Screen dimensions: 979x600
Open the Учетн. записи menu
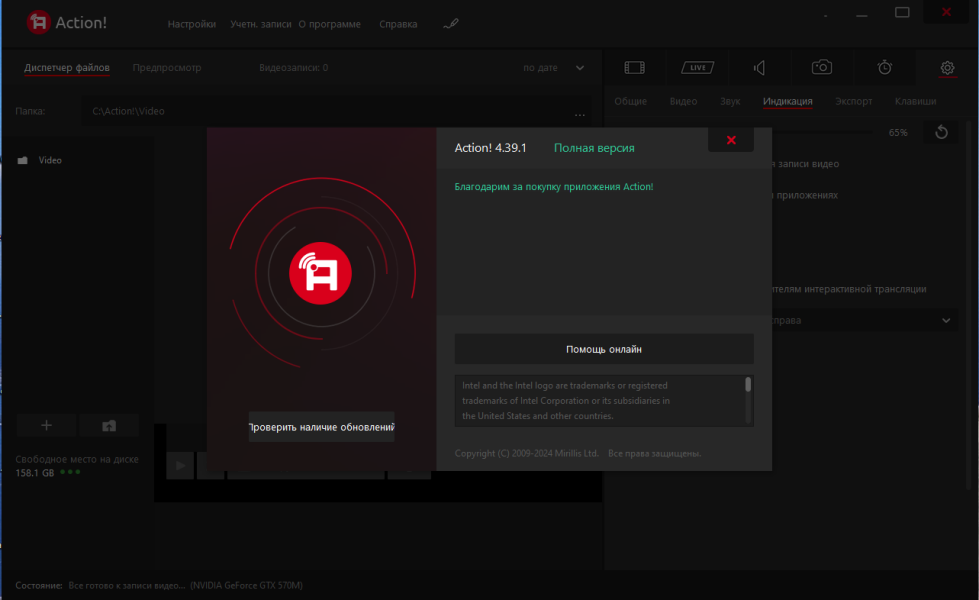click(x=260, y=24)
